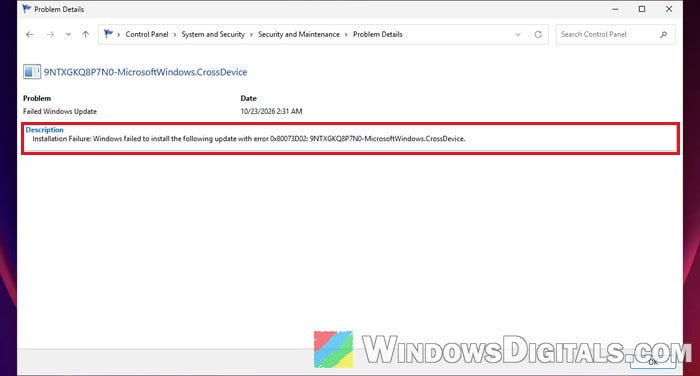The width and height of the screenshot is (700, 376).
Task: Select Problem Details breadcrumb
Action: point(378,34)
